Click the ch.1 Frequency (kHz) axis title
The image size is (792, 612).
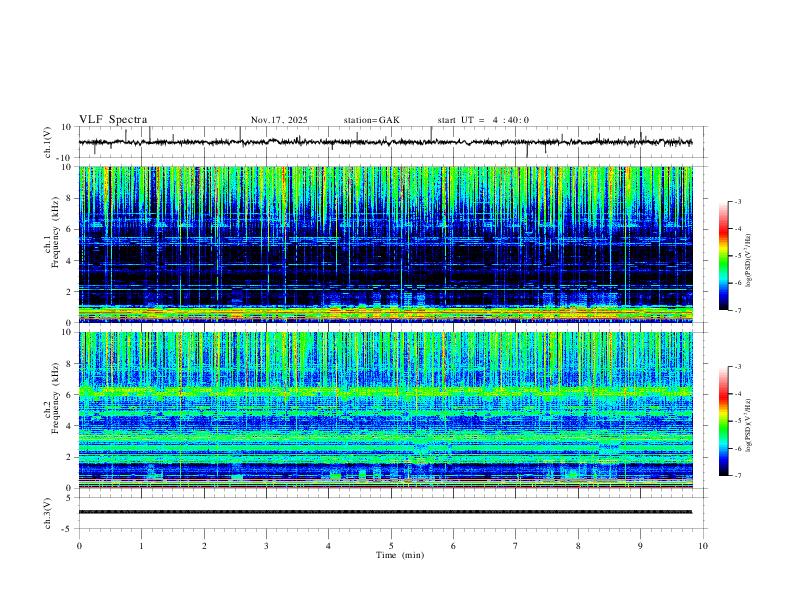55,232
